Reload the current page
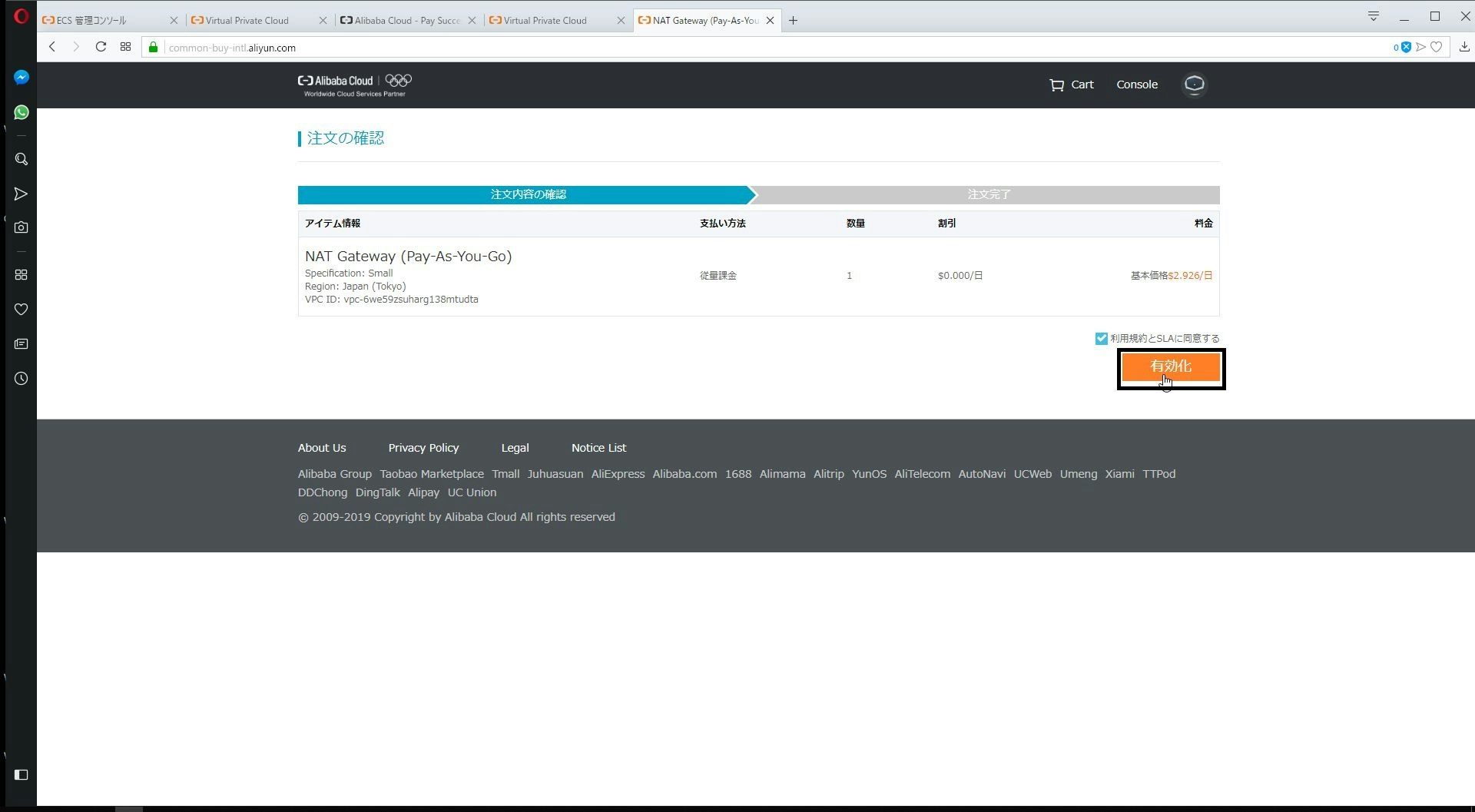The height and width of the screenshot is (812, 1475). (101, 47)
